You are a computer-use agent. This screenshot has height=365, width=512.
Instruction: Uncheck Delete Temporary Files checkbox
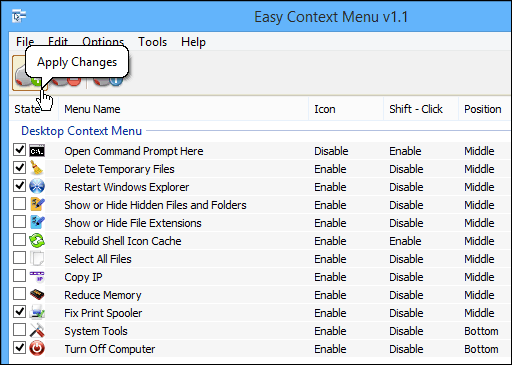tap(19, 168)
